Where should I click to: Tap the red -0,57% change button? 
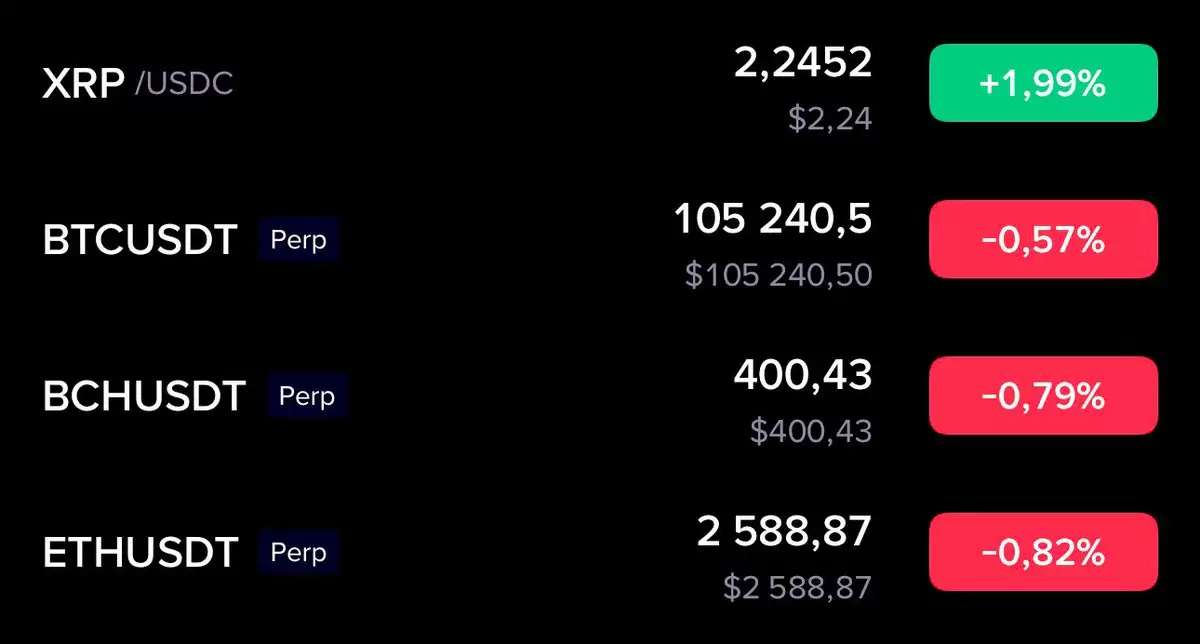pyautogui.click(x=1043, y=239)
